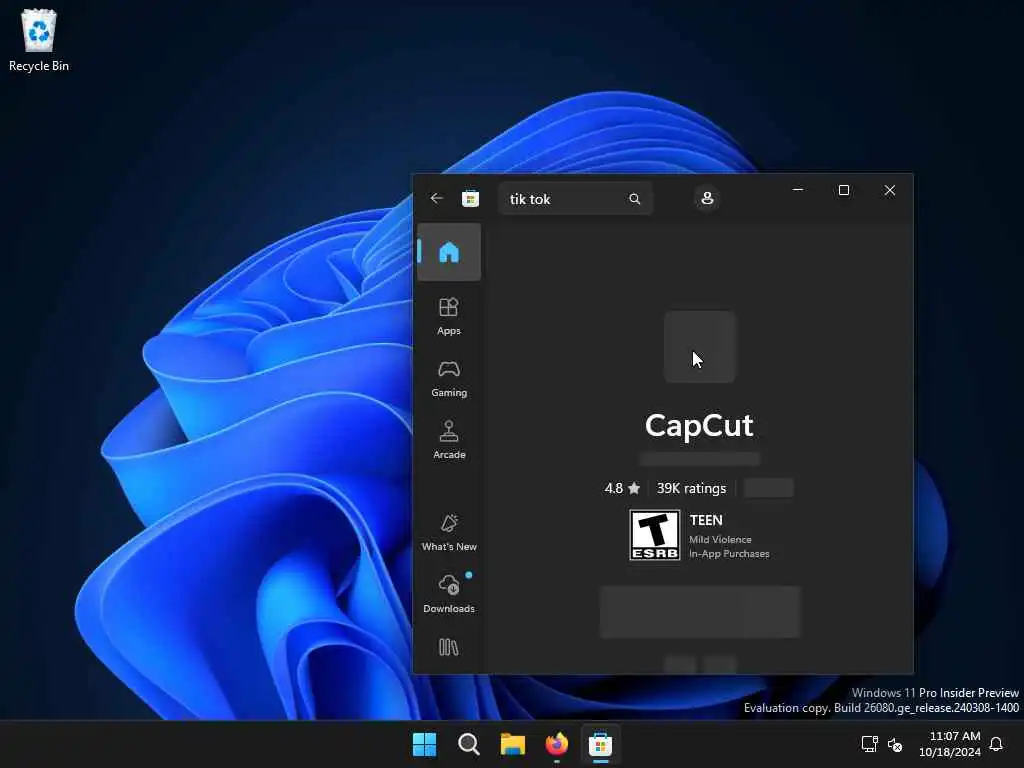Click the search magnifier in the Store
This screenshot has width=1024, height=768.
[635, 199]
